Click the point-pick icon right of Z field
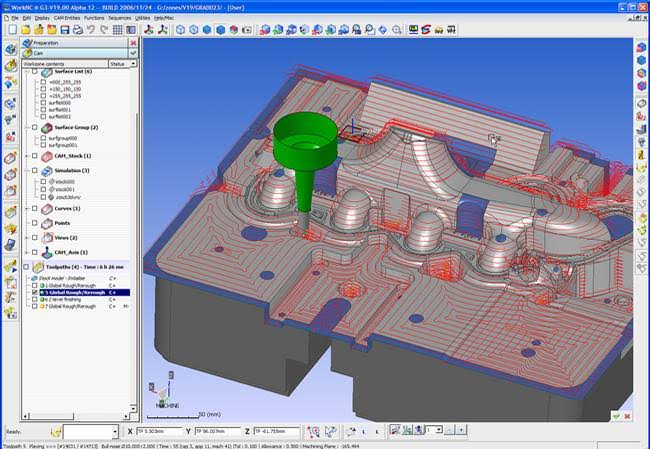 313,431
